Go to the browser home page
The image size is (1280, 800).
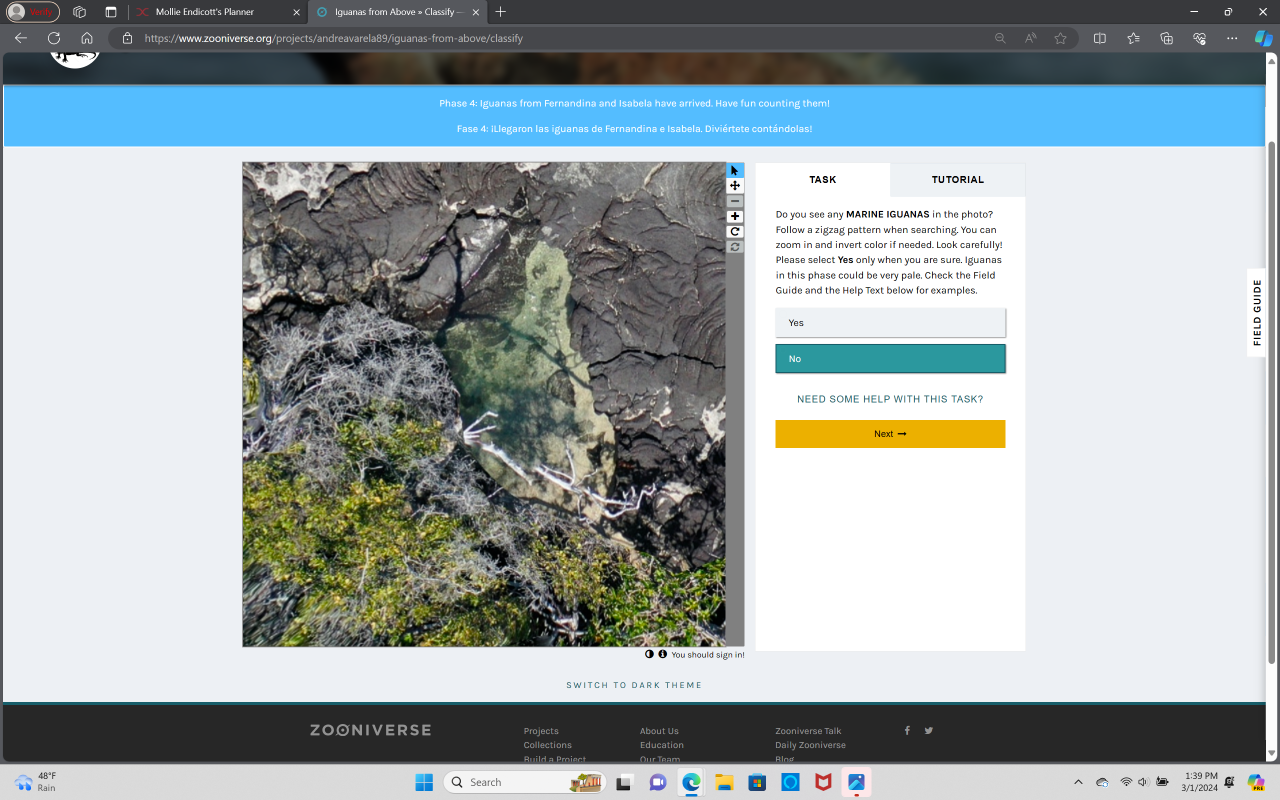click(x=87, y=38)
